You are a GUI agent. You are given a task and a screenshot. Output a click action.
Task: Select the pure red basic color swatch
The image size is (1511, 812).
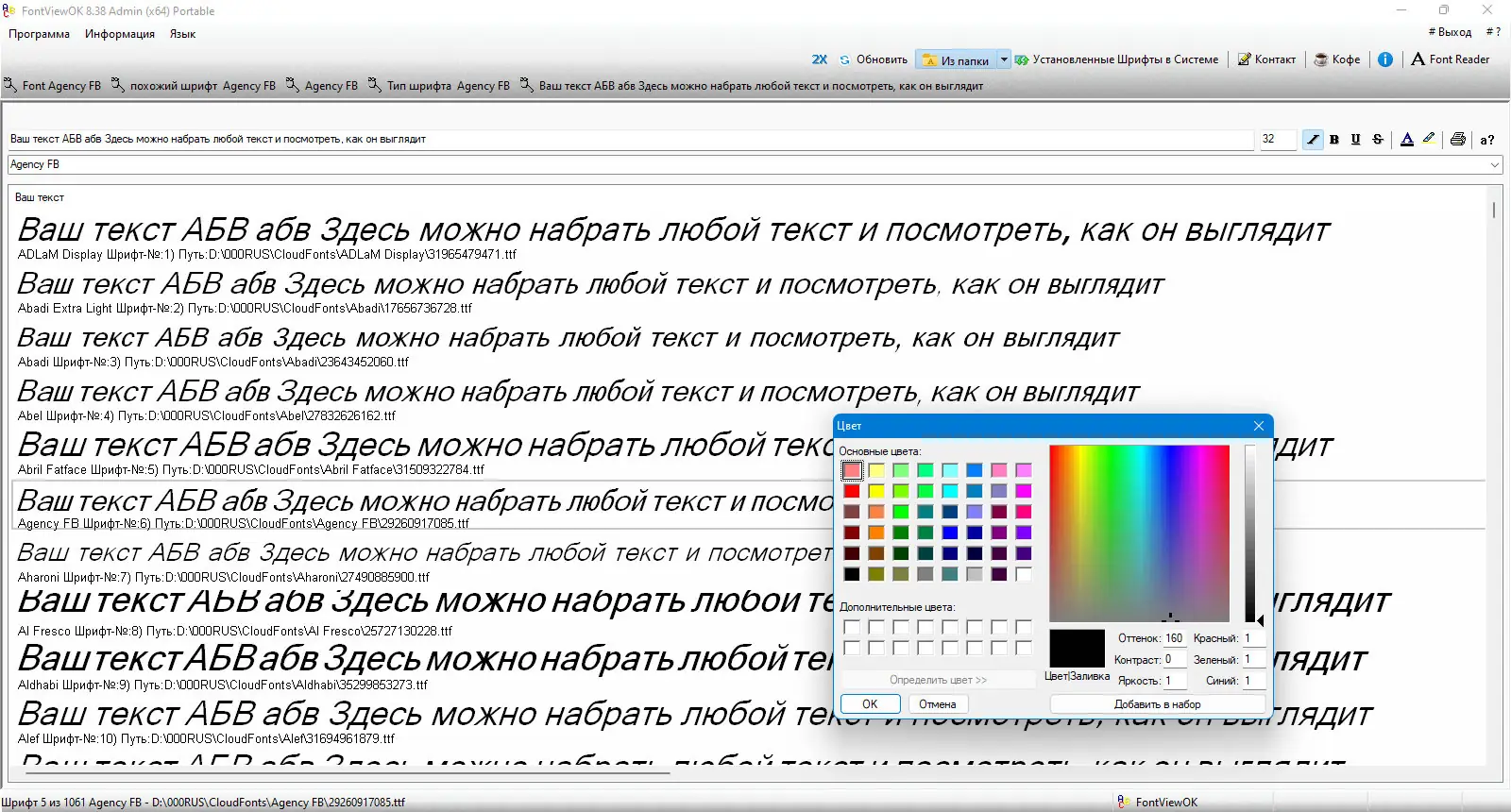(x=852, y=491)
